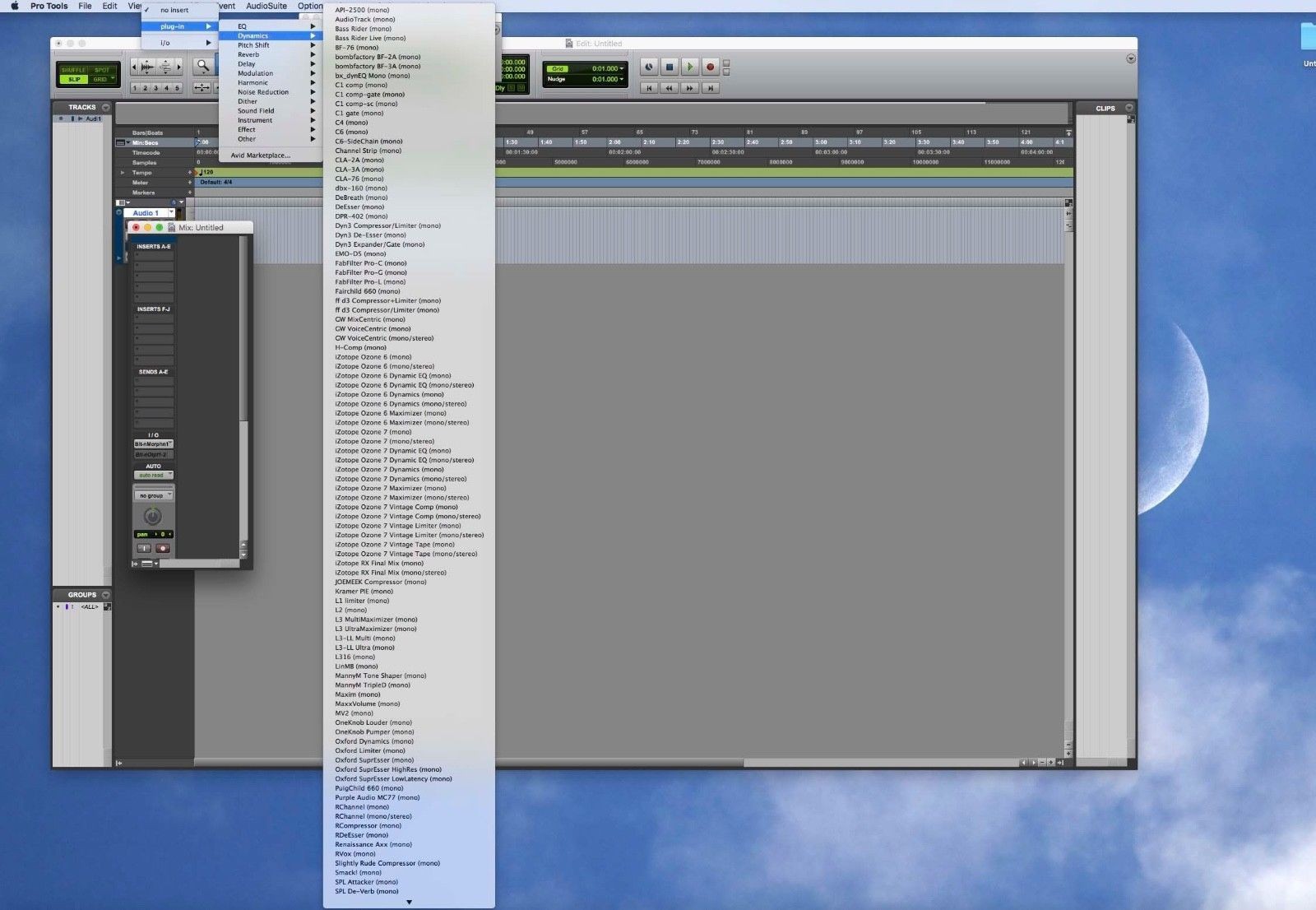This screenshot has height=910, width=1316.
Task: Go to end transport button
Action: click(x=711, y=88)
